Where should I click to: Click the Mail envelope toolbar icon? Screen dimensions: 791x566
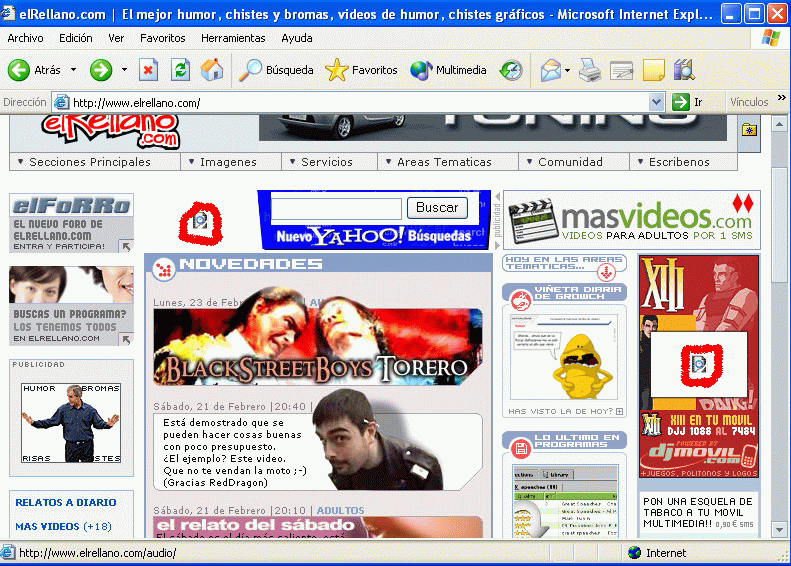550,70
